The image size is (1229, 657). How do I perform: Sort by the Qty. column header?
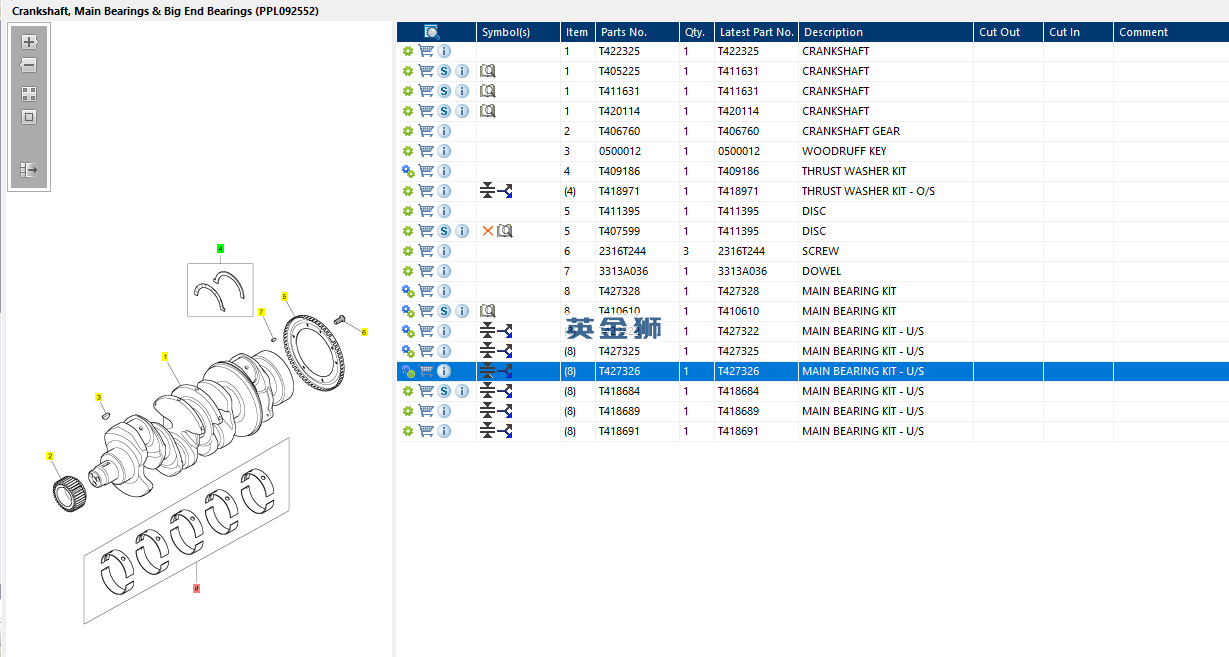coord(697,32)
